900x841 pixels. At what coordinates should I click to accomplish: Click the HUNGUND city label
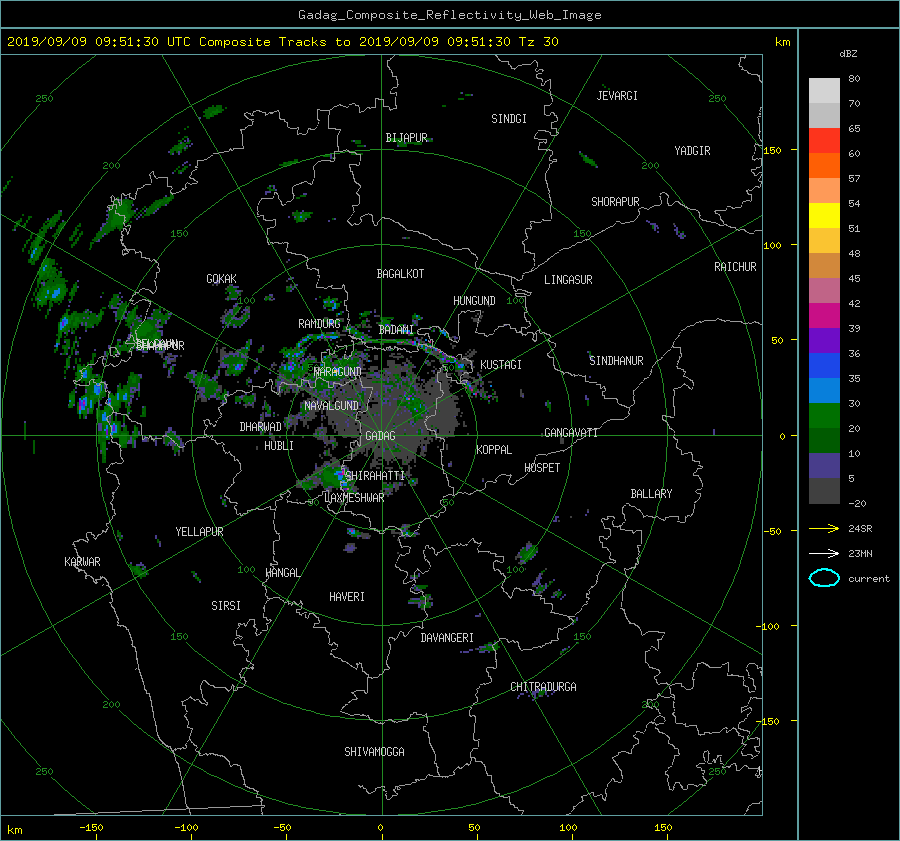click(474, 301)
